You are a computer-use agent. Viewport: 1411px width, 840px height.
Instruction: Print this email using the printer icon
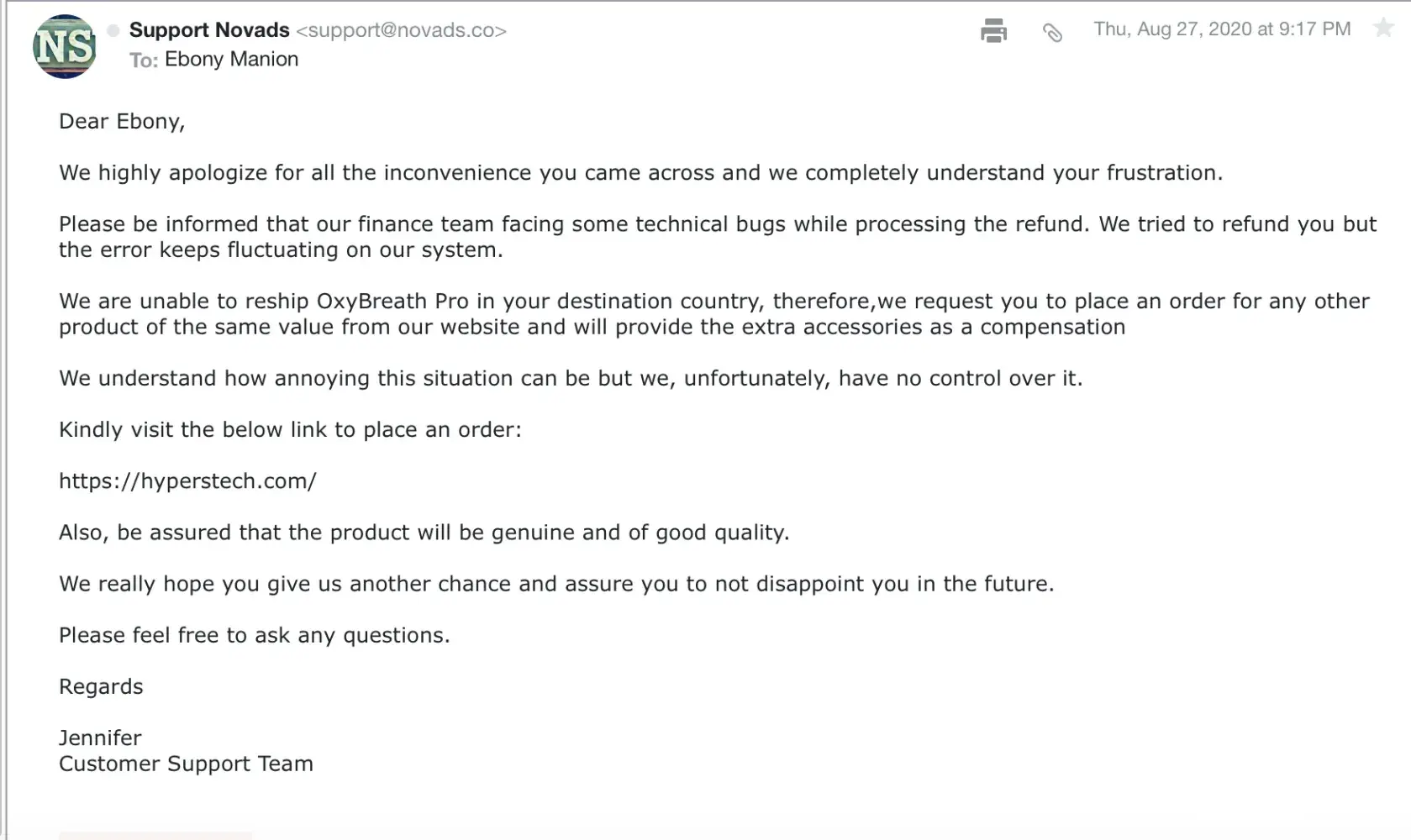click(x=993, y=31)
